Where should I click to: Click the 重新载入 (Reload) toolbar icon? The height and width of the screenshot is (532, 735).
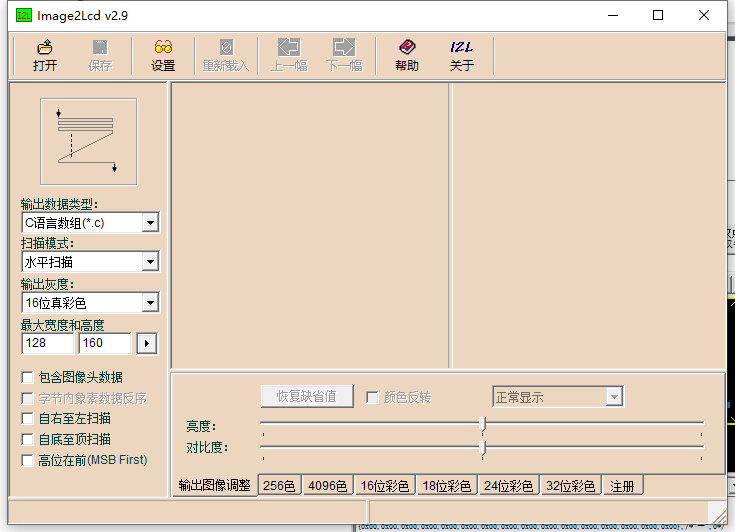(226, 47)
